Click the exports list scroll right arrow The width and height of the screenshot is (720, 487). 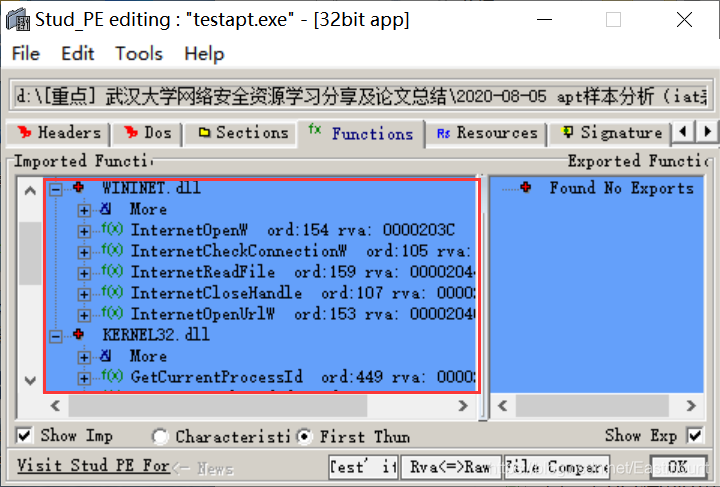tap(691, 406)
